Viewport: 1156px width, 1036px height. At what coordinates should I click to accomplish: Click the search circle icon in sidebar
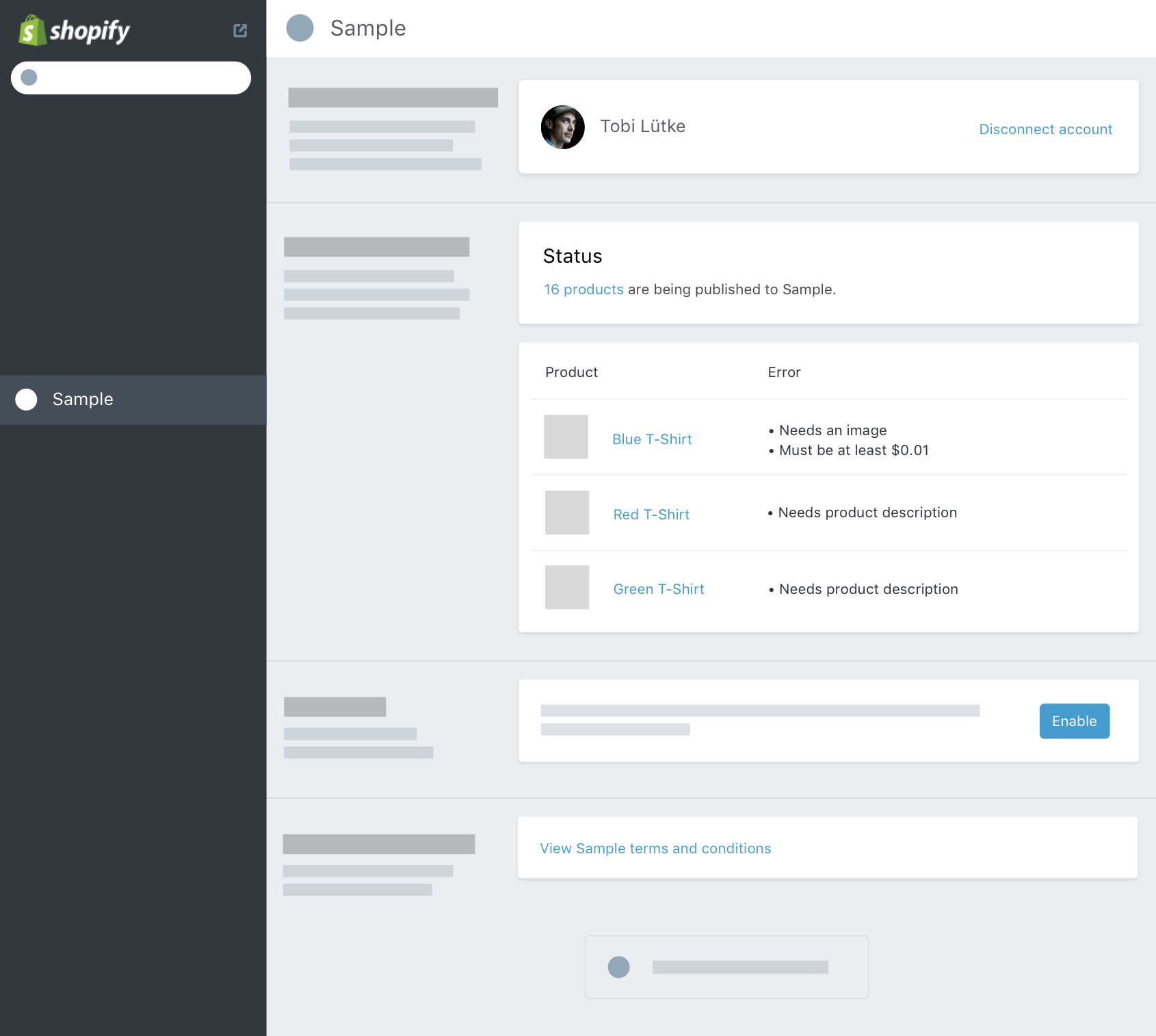(29, 77)
